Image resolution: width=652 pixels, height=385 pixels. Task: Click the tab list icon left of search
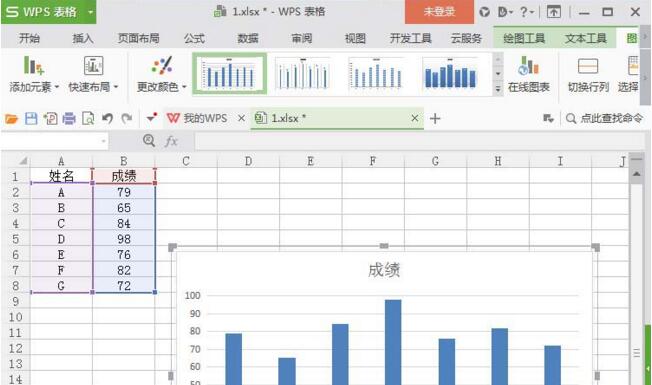coord(548,119)
